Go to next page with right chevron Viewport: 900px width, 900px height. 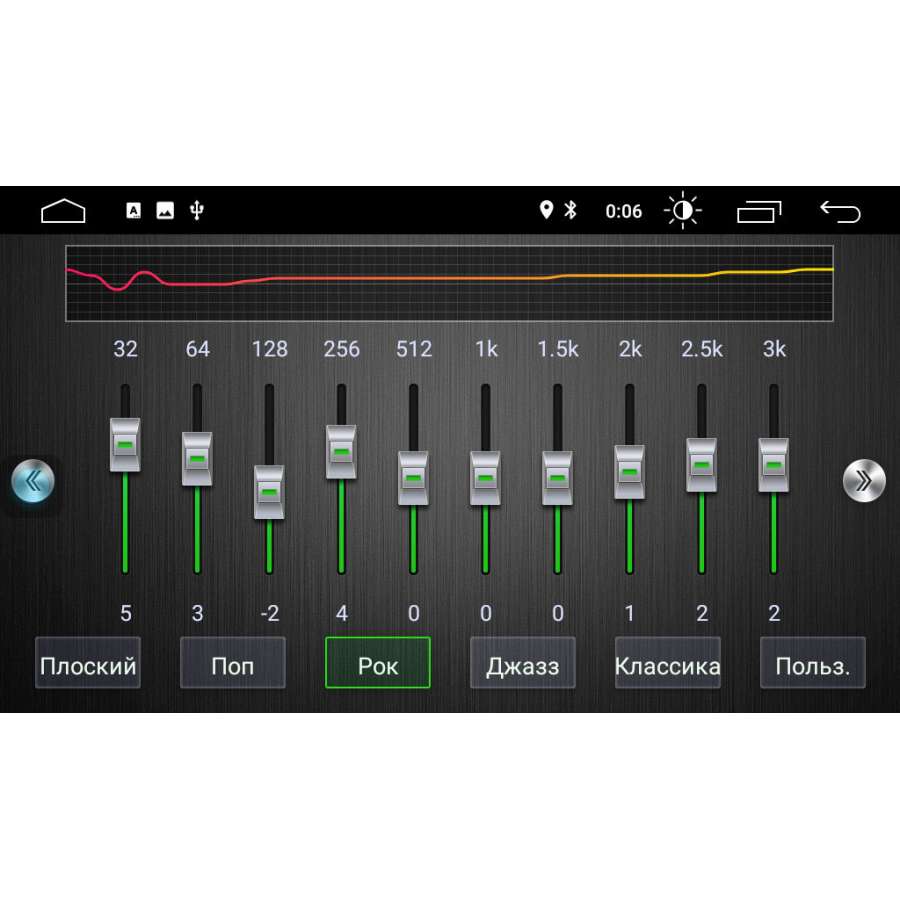(864, 481)
